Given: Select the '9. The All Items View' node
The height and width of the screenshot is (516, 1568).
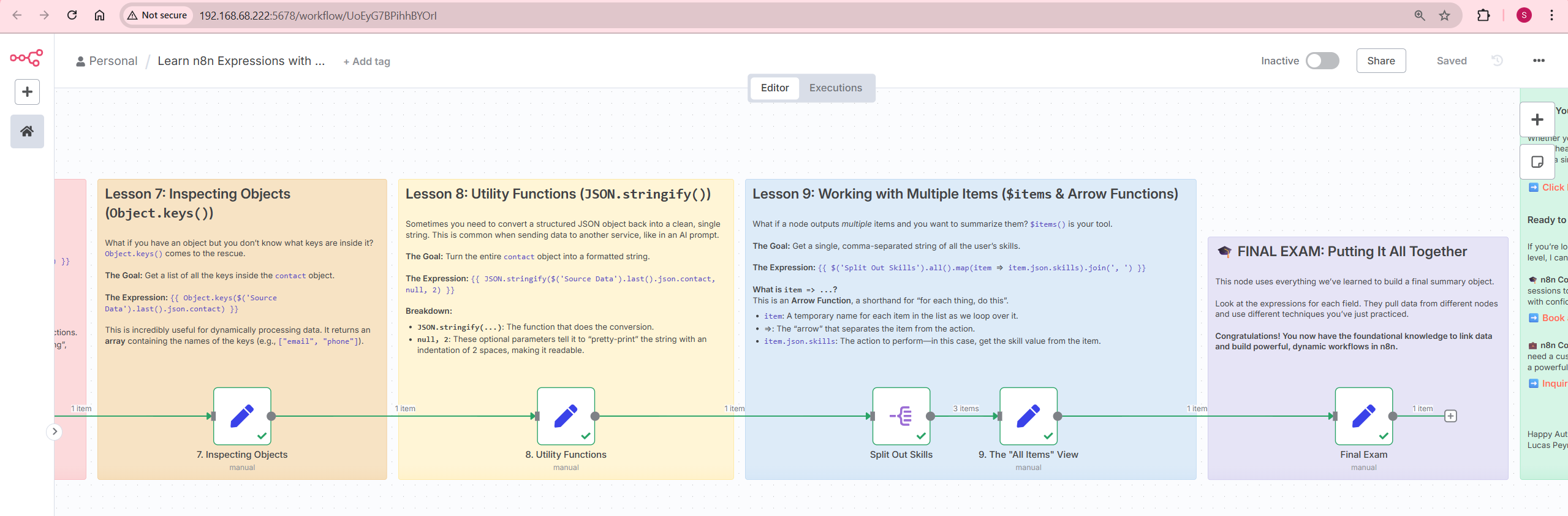Looking at the screenshot, I should tap(1028, 416).
